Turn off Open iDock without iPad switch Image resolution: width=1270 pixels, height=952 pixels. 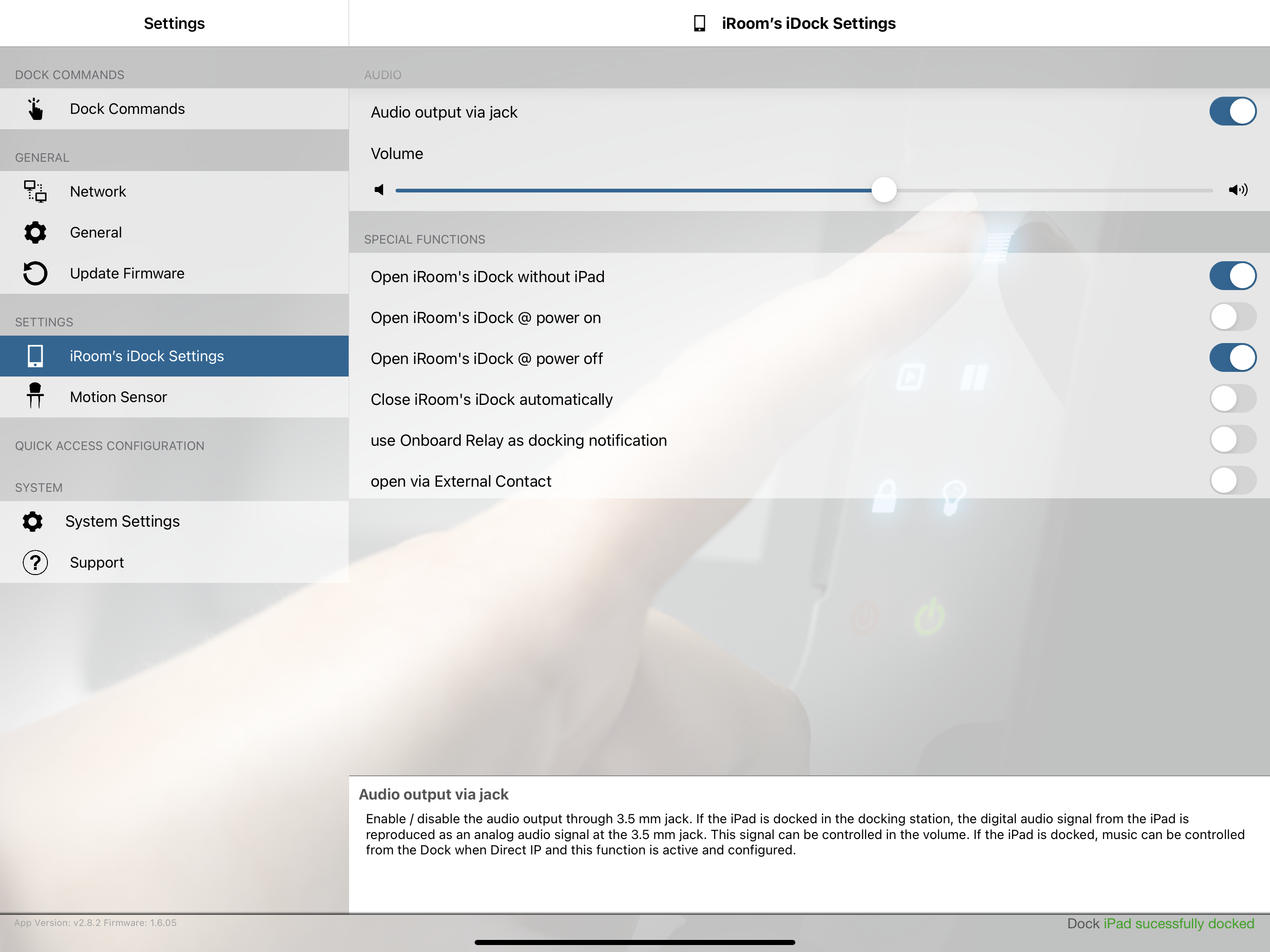pyautogui.click(x=1233, y=276)
